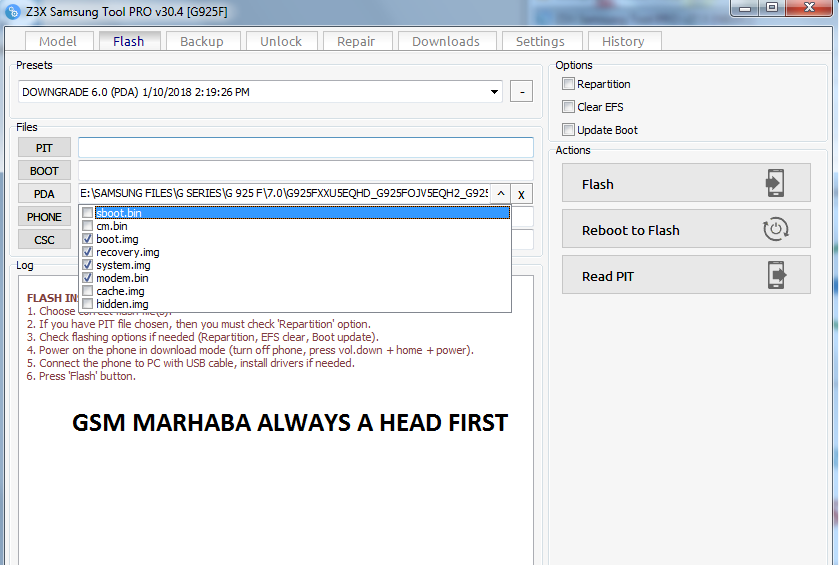Maximize the Z3X window
Image resolution: width=839 pixels, height=565 pixels.
[x=772, y=8]
